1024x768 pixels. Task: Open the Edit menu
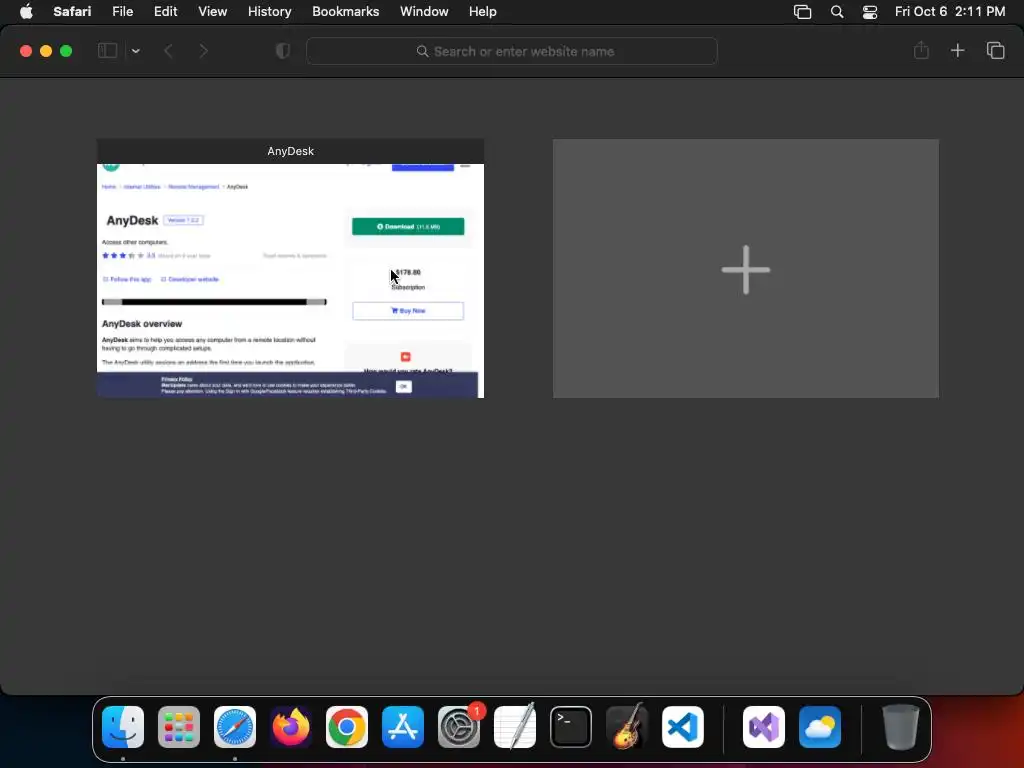pos(165,11)
